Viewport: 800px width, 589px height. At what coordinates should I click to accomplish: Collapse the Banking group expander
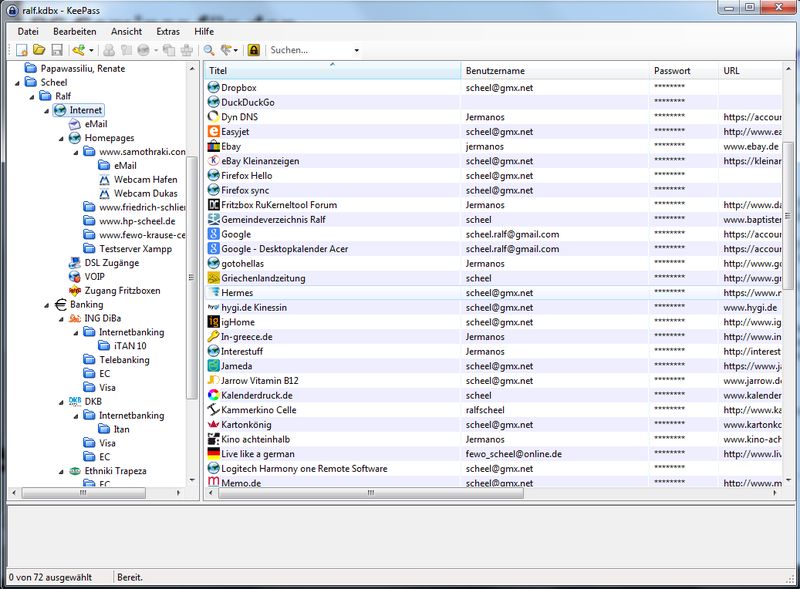(x=46, y=305)
